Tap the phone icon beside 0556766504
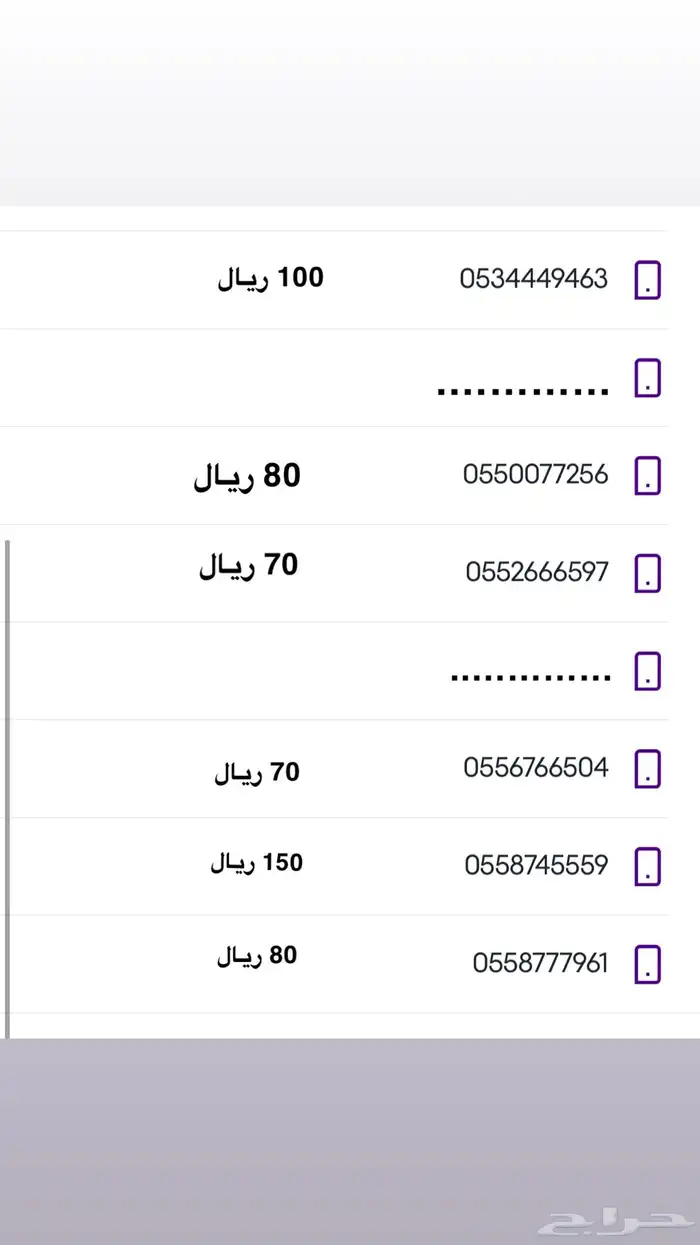Image resolution: width=700 pixels, height=1245 pixels. (647, 768)
